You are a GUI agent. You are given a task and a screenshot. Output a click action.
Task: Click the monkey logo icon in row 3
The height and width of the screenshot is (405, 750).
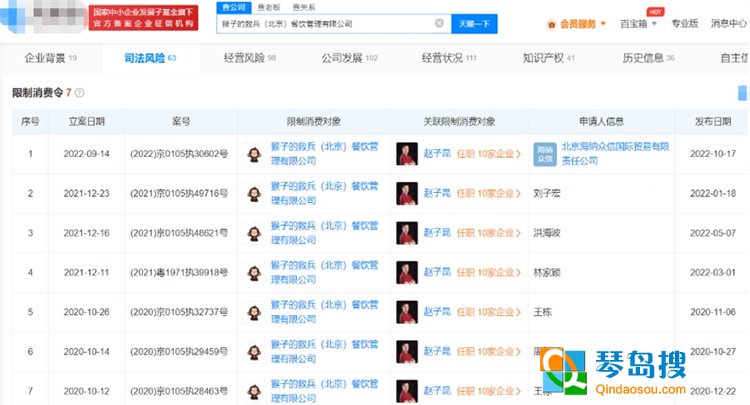254,233
